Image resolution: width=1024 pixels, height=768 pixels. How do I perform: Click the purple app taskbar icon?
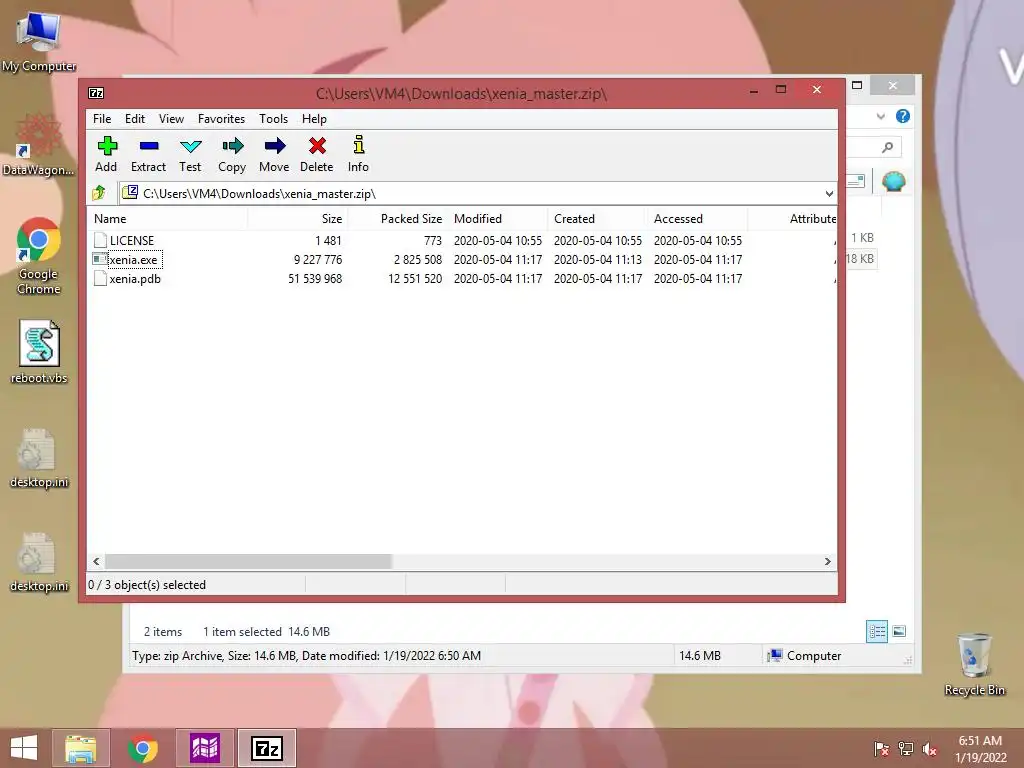point(204,748)
